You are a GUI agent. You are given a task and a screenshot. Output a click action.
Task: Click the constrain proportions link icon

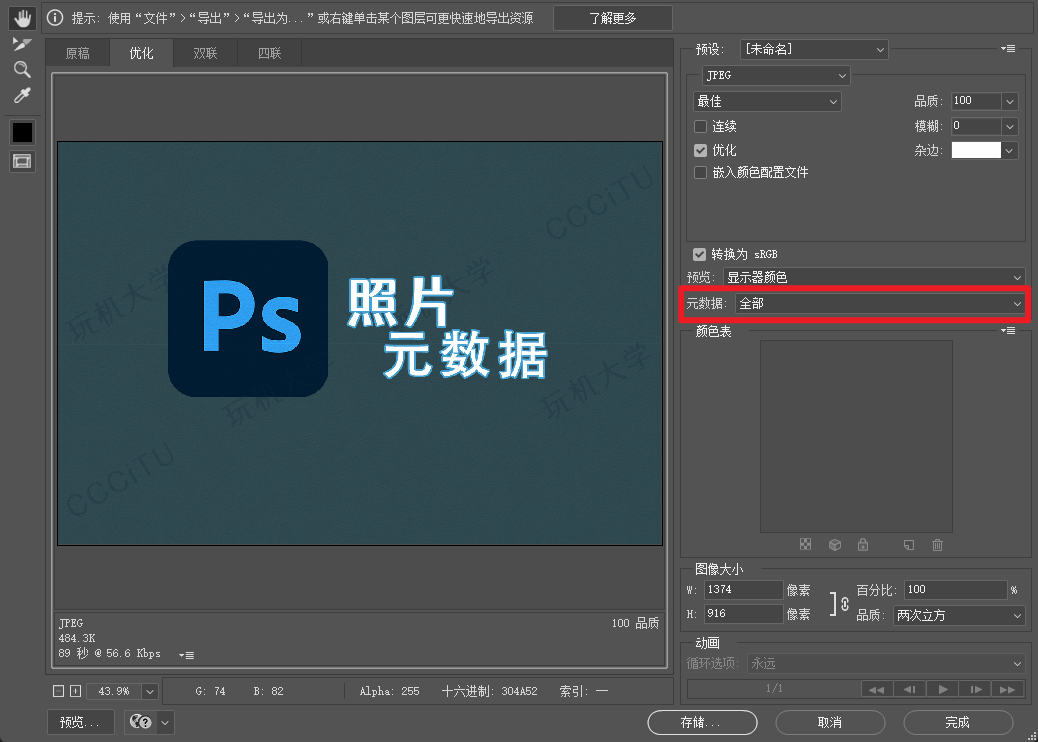pos(844,604)
